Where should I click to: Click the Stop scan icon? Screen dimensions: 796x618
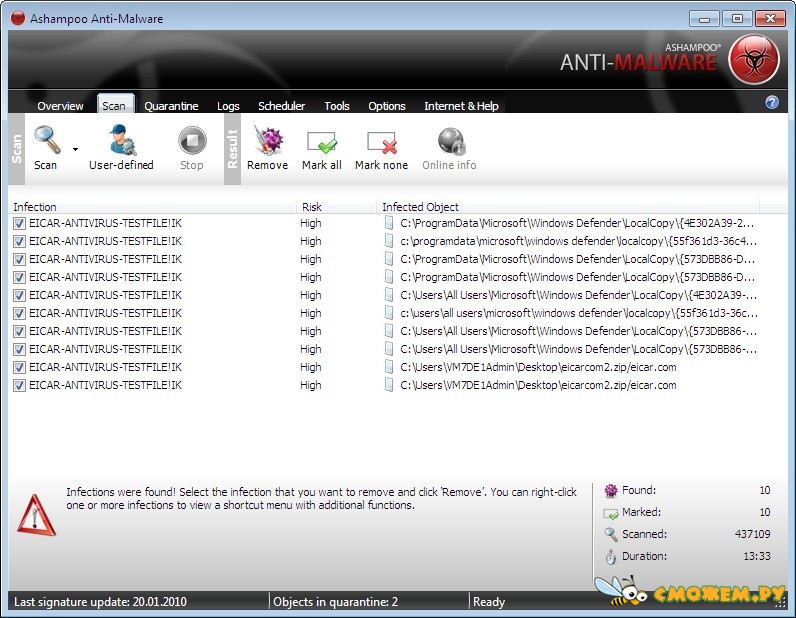(192, 141)
